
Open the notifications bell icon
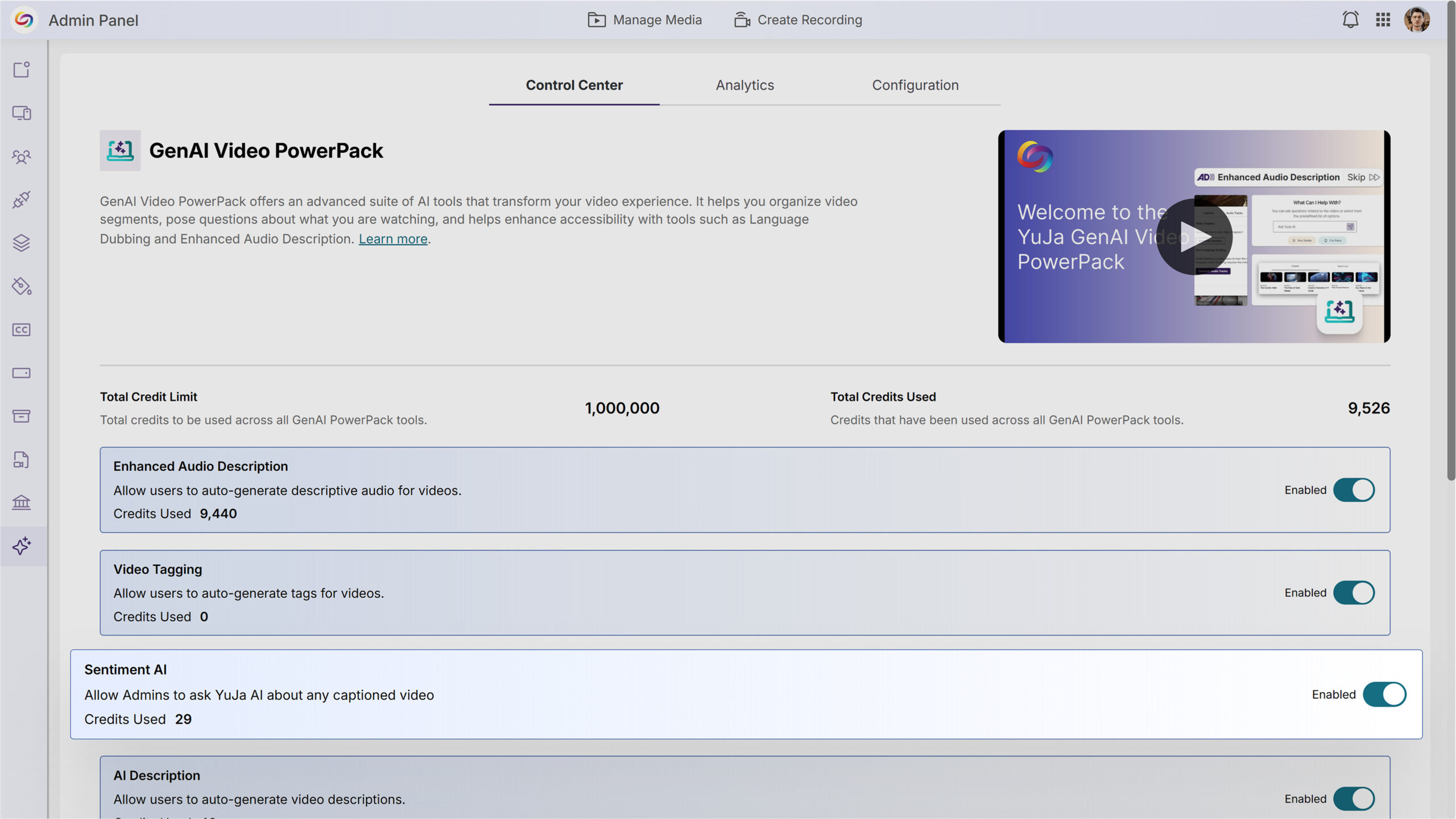point(1350,20)
